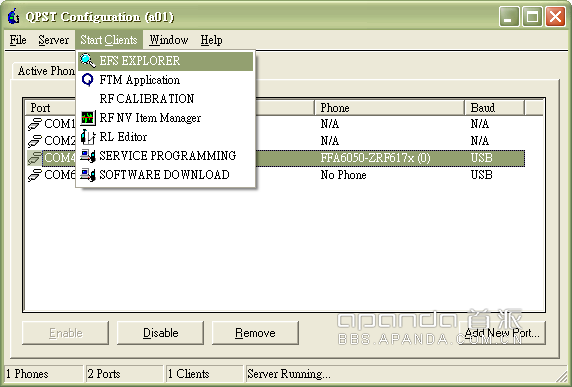The width and height of the screenshot is (572, 387).
Task: Maximize the QPST Configuration window
Action: tap(532, 17)
